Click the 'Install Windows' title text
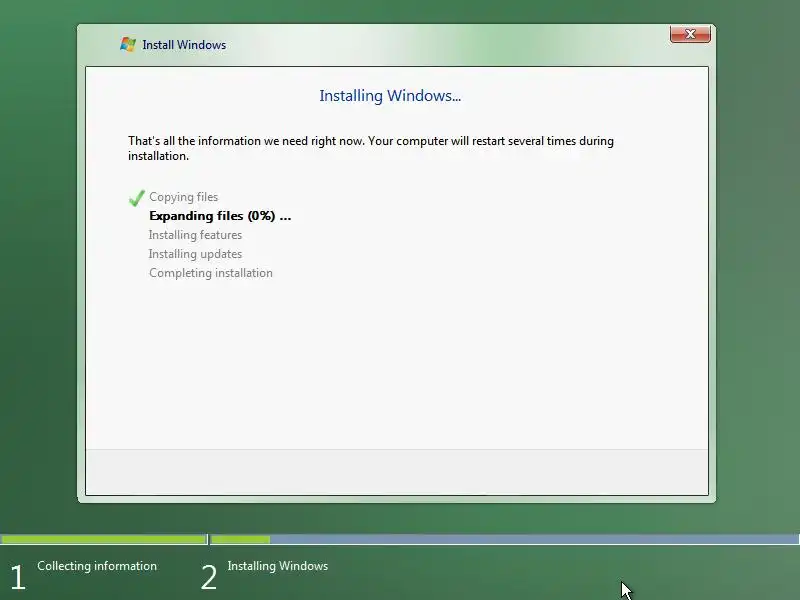 click(184, 45)
